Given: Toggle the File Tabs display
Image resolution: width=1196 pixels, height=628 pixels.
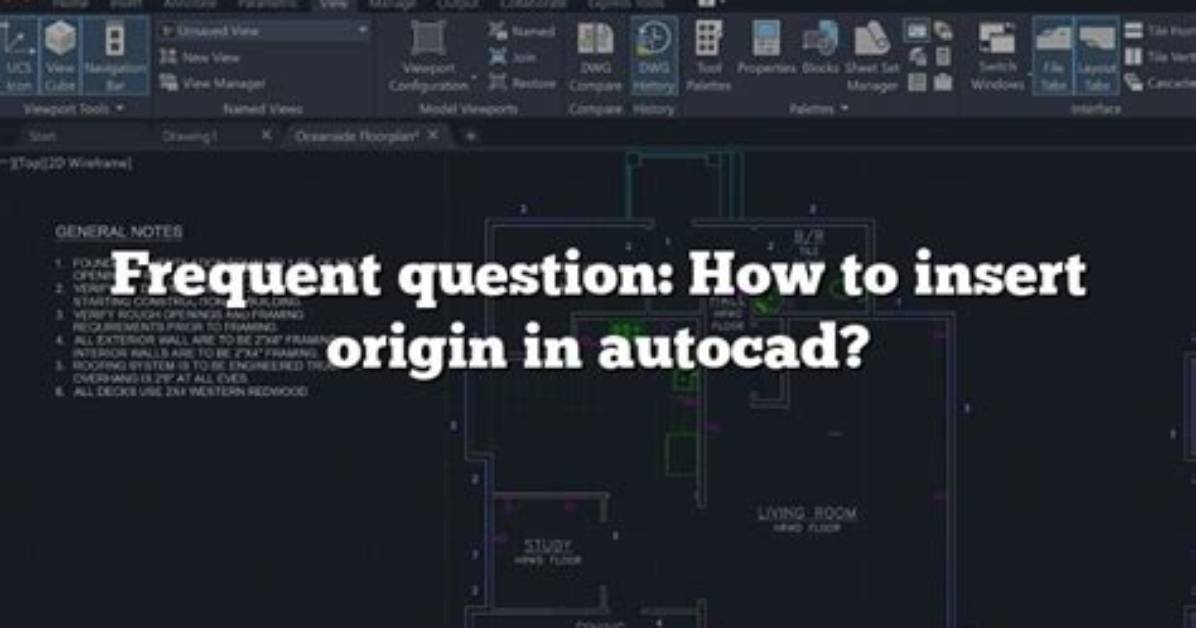Looking at the screenshot, I should pos(1053,56).
